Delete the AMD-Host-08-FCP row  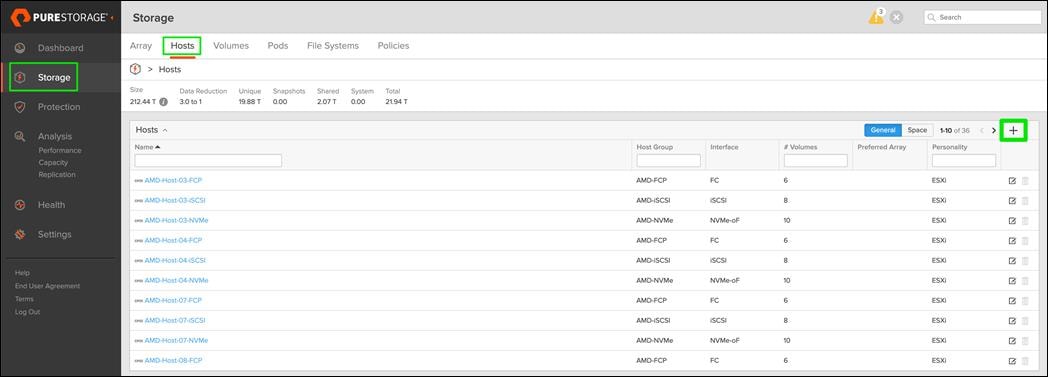pos(1025,361)
